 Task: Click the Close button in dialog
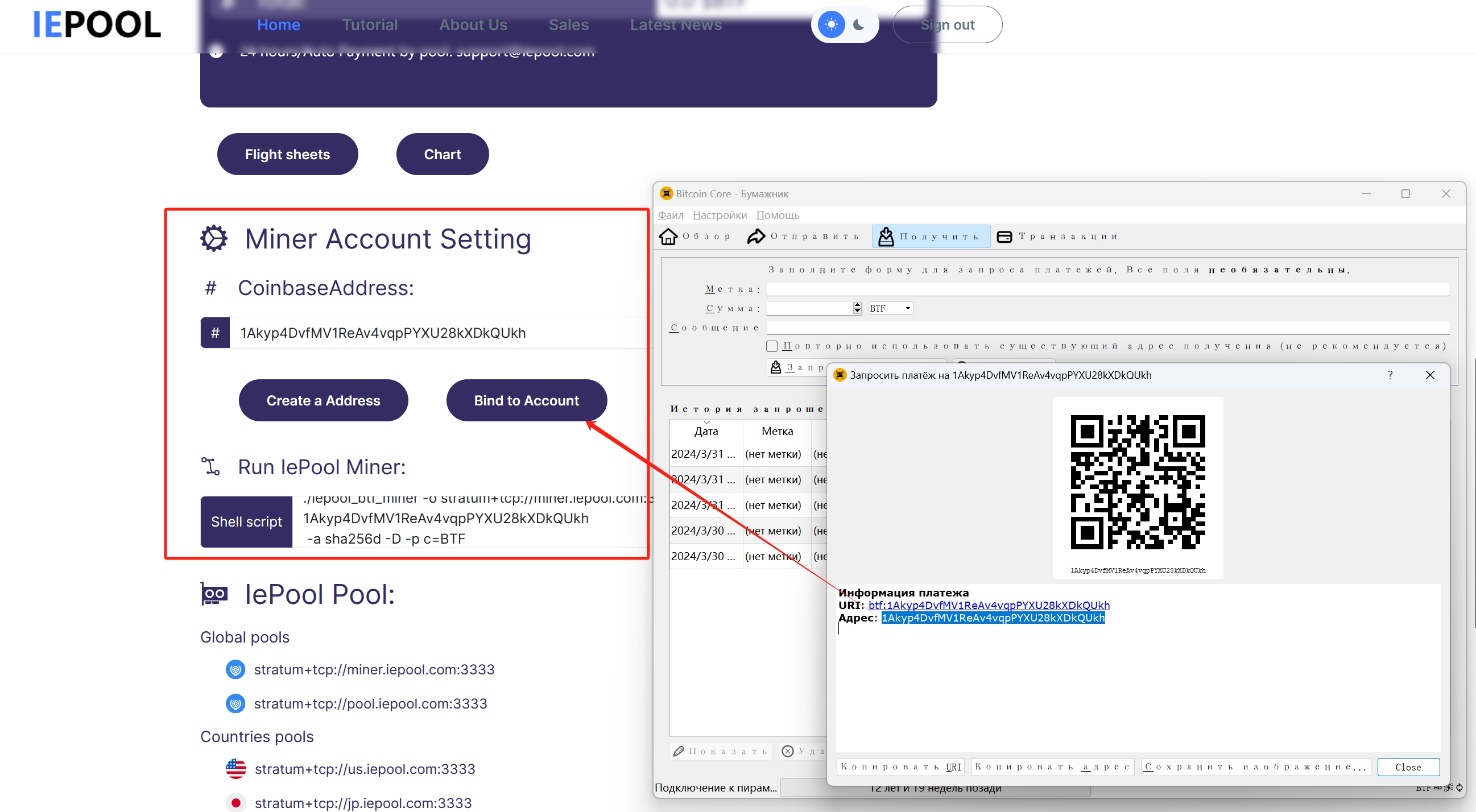pyautogui.click(x=1408, y=767)
